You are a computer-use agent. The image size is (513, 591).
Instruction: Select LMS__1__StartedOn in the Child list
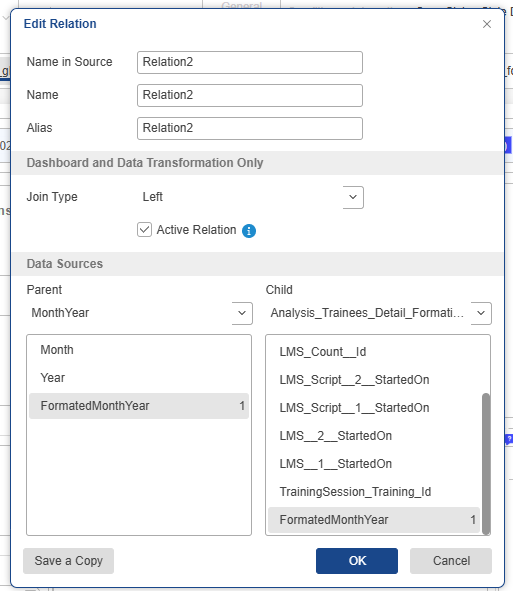point(374,464)
